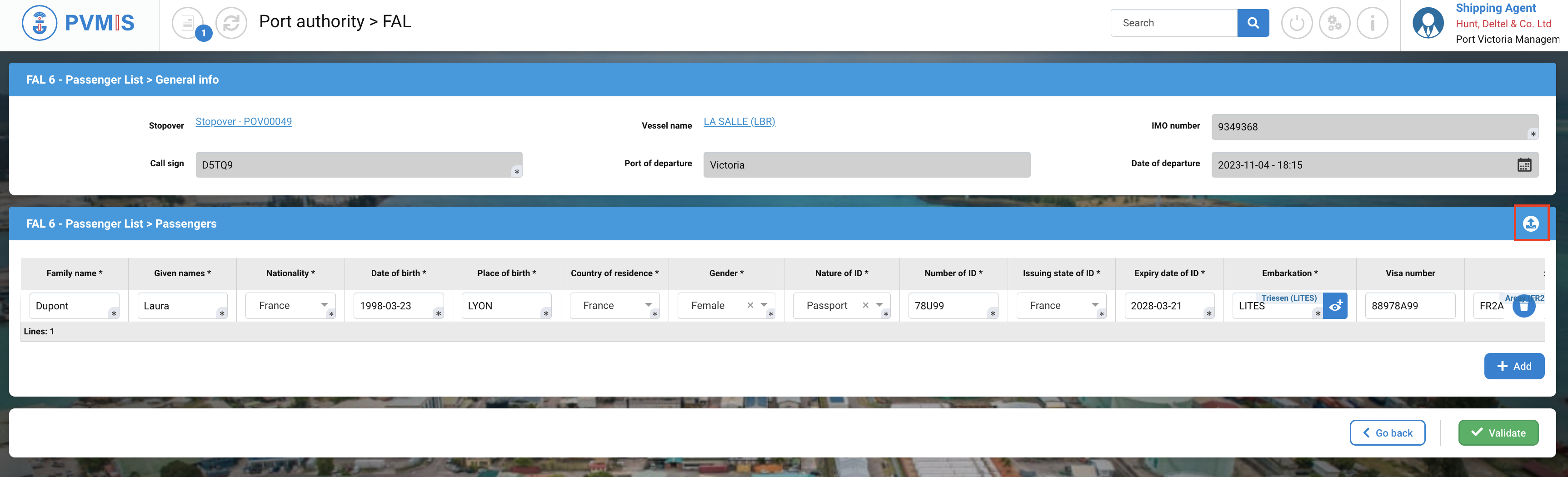Image resolution: width=1568 pixels, height=477 pixels.
Task: Open the LA SALLE (LBR) vessel link
Action: (x=739, y=122)
